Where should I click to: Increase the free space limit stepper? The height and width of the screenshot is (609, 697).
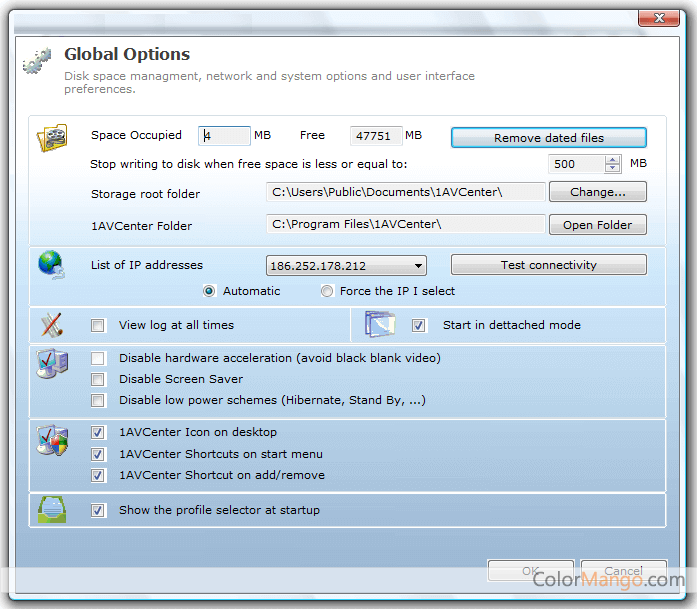click(613, 159)
